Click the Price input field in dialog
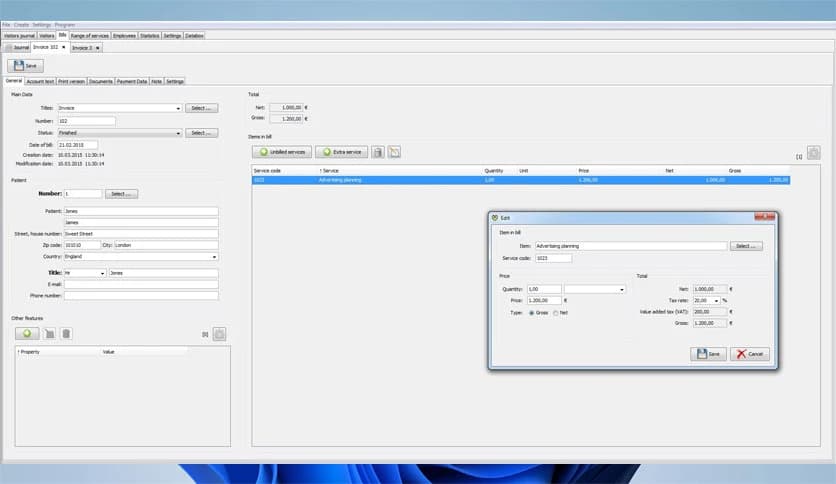This screenshot has height=484, width=836. [x=543, y=300]
